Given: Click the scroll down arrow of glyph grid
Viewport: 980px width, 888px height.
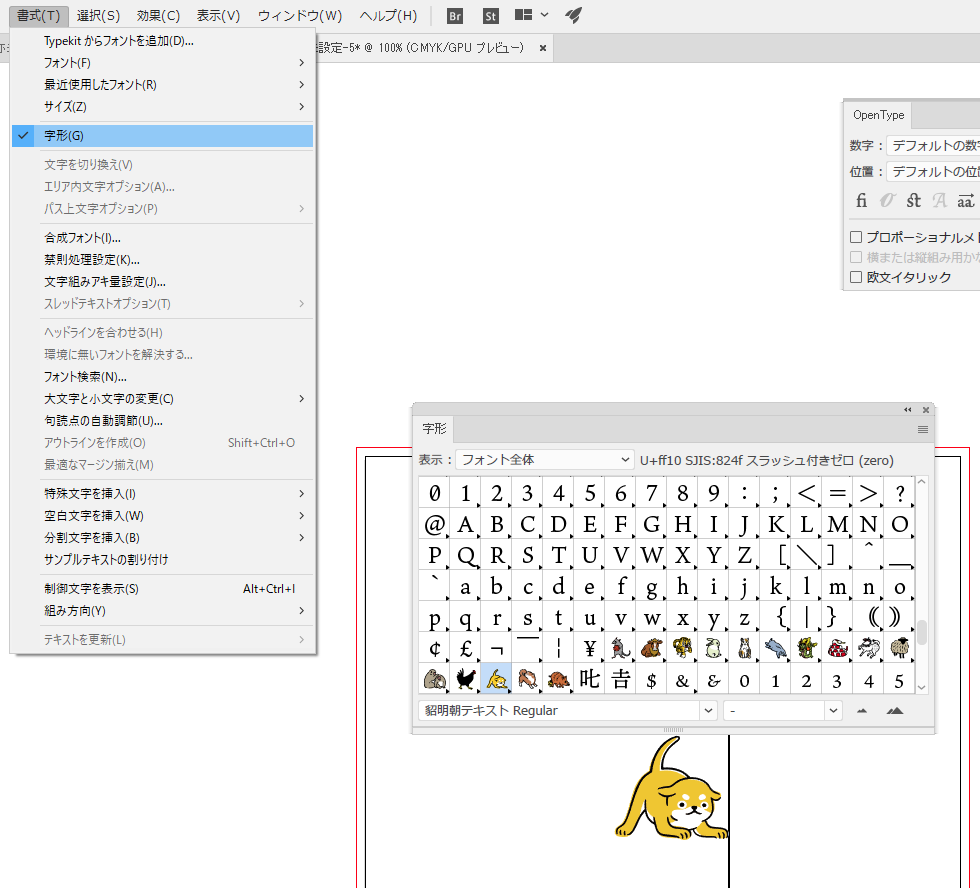Looking at the screenshot, I should click(921, 687).
